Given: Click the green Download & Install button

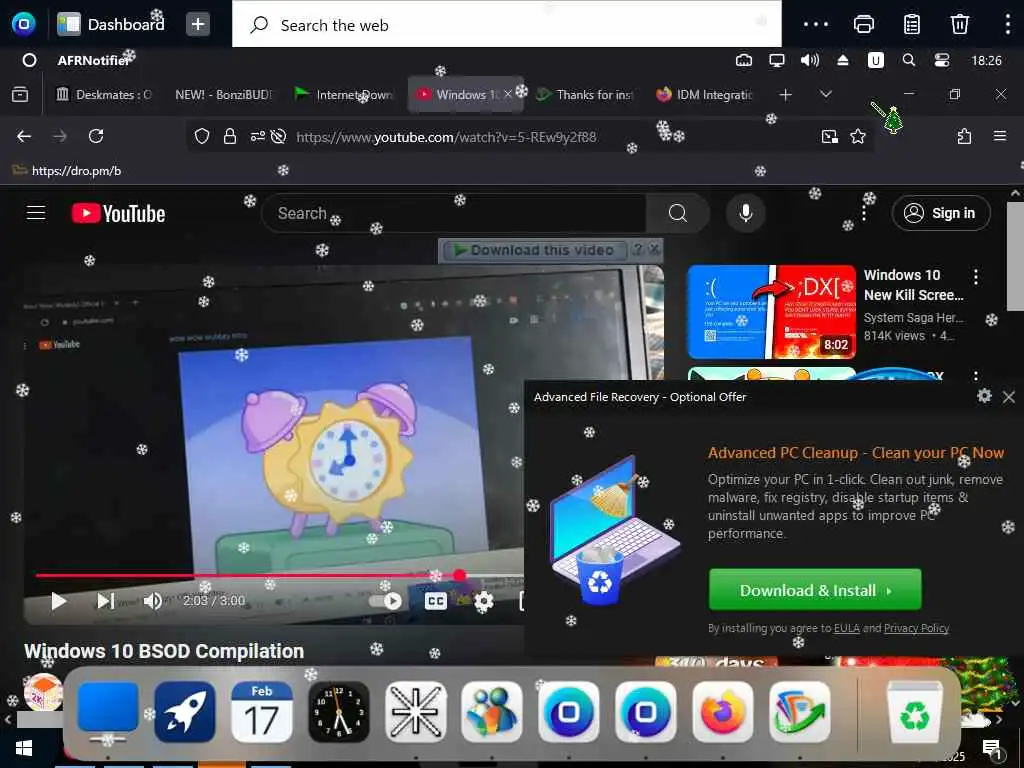Looking at the screenshot, I should click(815, 590).
